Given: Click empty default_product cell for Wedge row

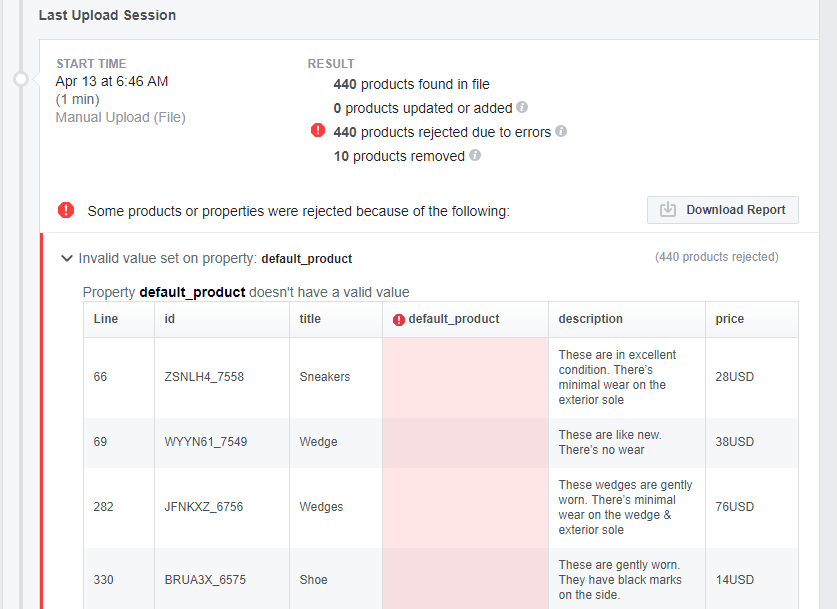Looking at the screenshot, I should pos(465,442).
